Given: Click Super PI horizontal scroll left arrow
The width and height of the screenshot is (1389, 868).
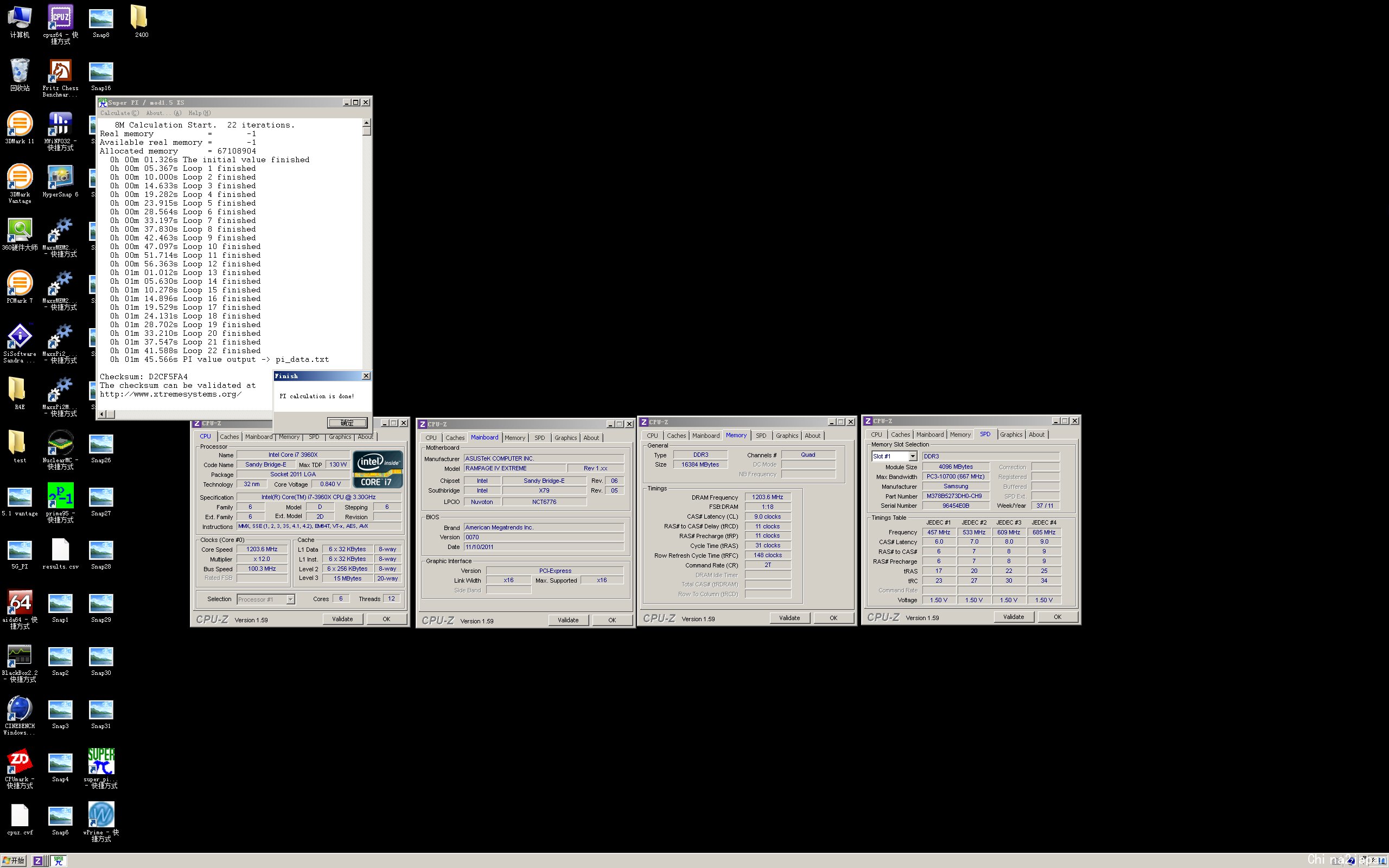Looking at the screenshot, I should coord(102,414).
